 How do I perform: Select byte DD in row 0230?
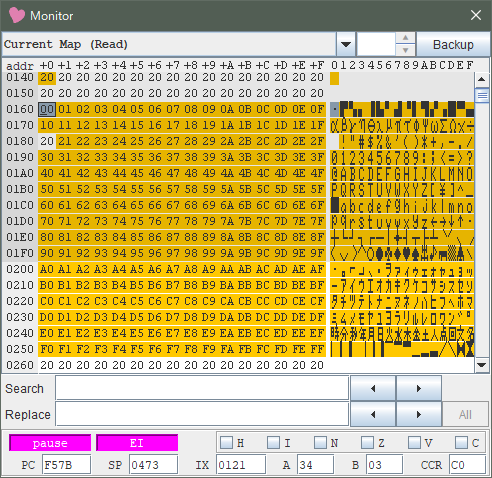(281, 317)
